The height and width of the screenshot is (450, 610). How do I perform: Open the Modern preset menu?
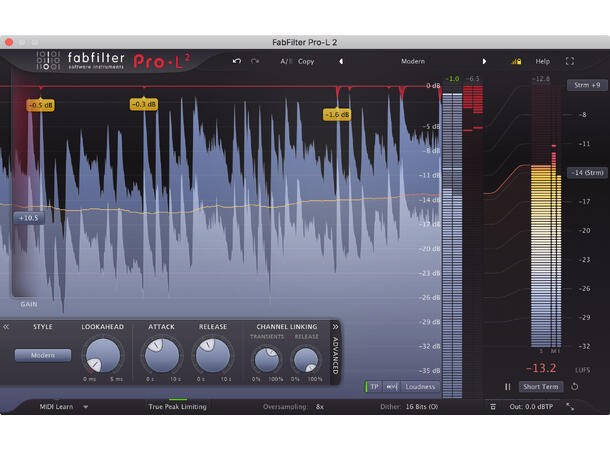[x=413, y=61]
